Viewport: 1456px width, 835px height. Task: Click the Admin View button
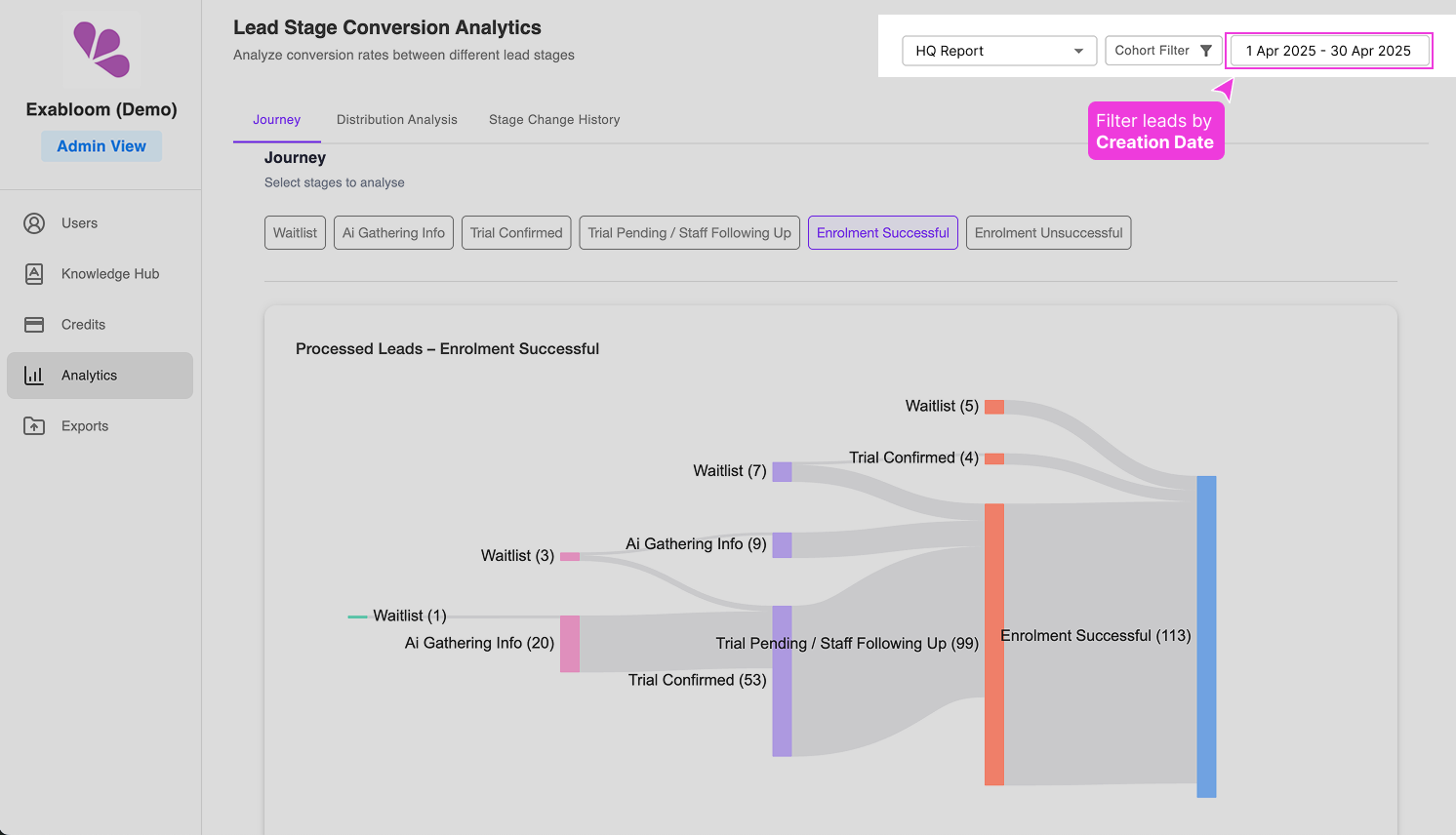tap(101, 146)
